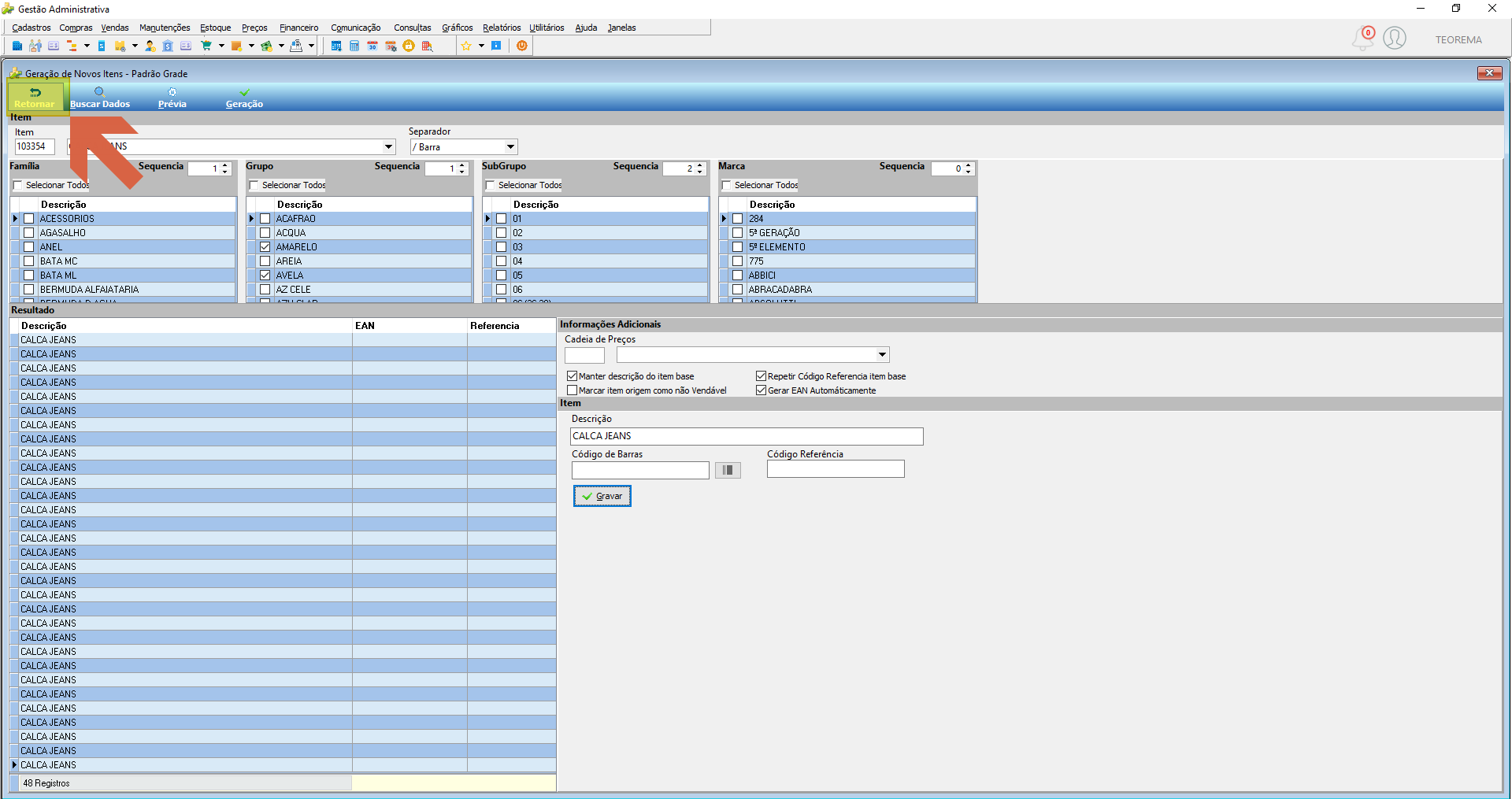Click the Código de Barras input field
Screen dimensions: 1512x799
point(640,470)
